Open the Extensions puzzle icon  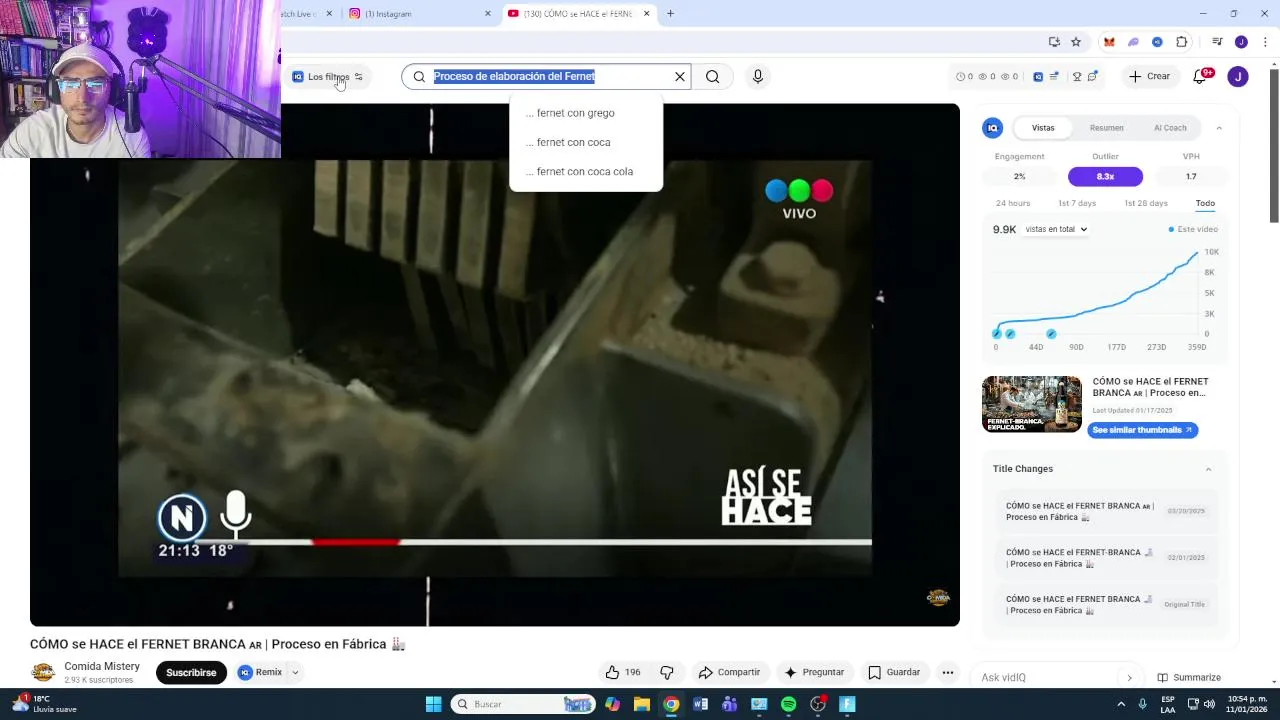[x=1182, y=42]
